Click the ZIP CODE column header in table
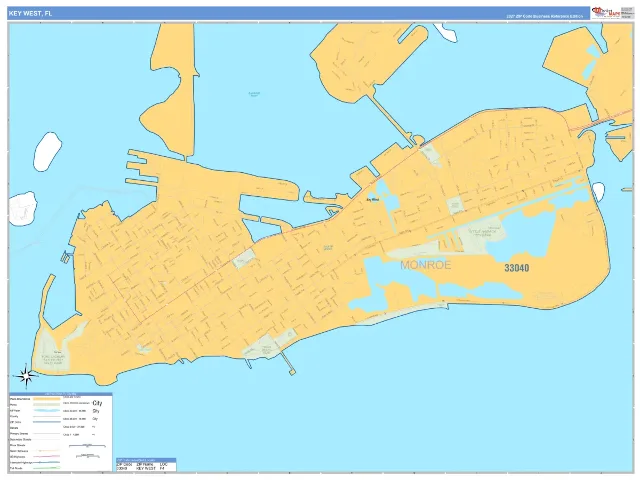The image size is (640, 480). 124,464
